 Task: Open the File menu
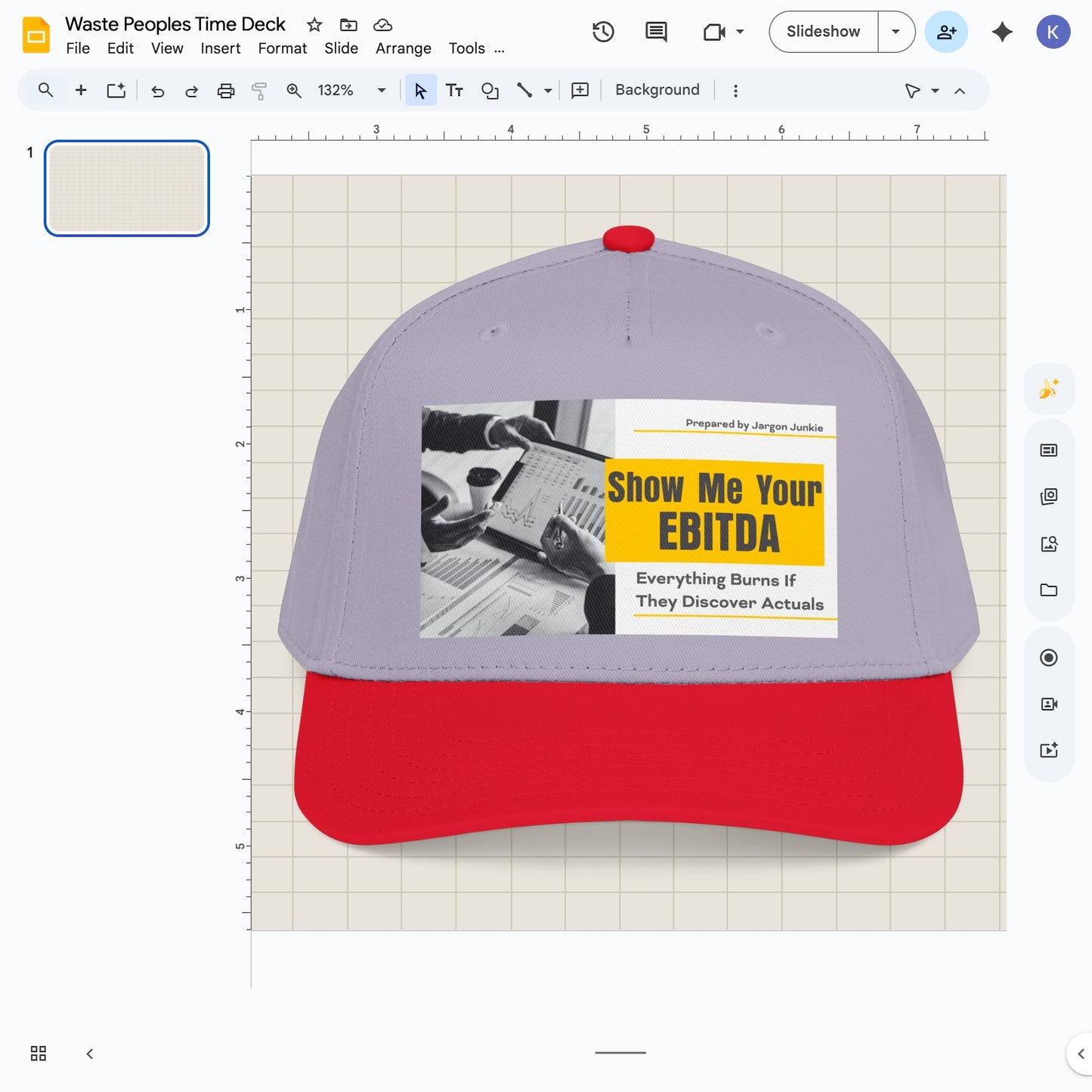click(78, 48)
